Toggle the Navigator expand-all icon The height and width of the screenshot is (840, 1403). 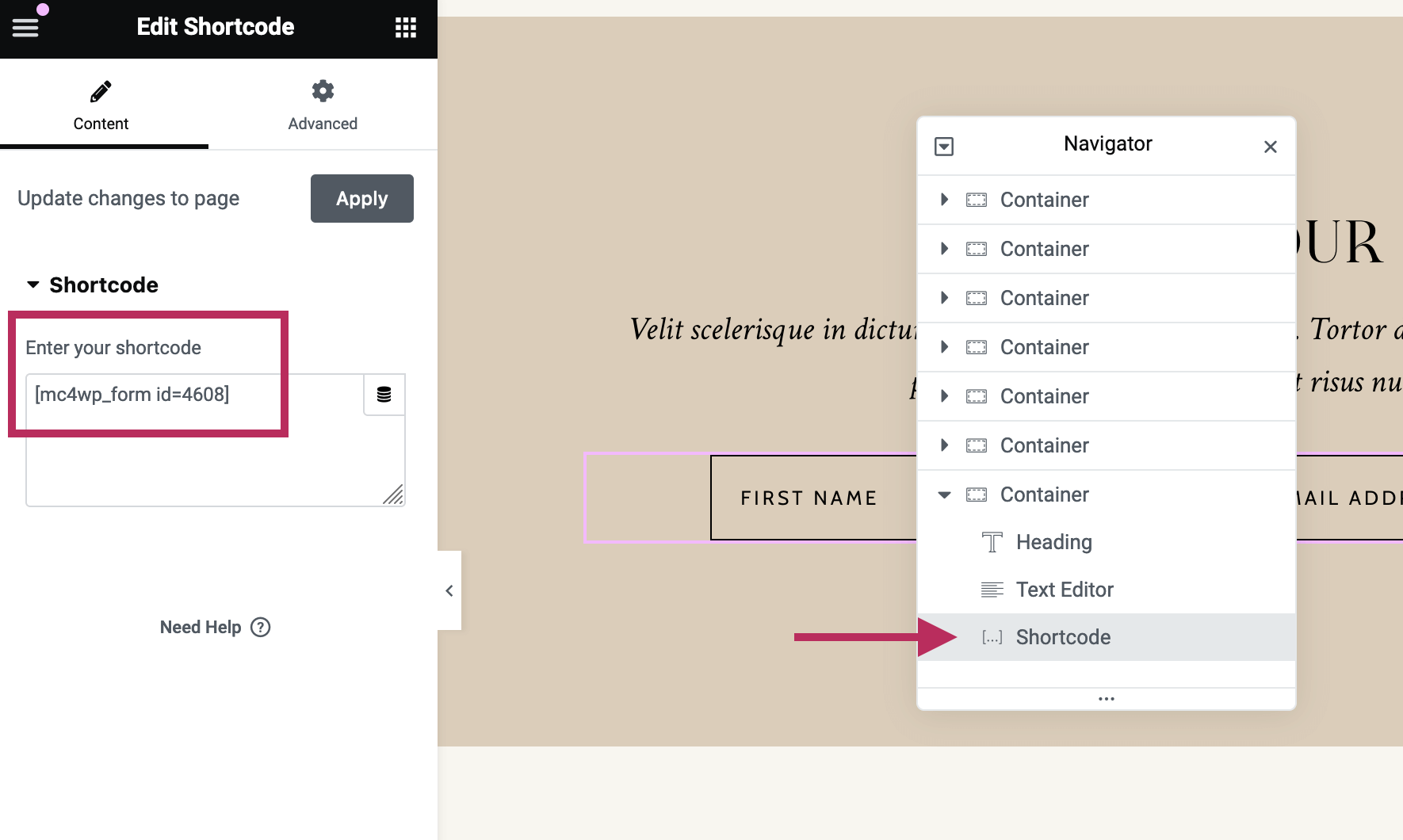[944, 147]
